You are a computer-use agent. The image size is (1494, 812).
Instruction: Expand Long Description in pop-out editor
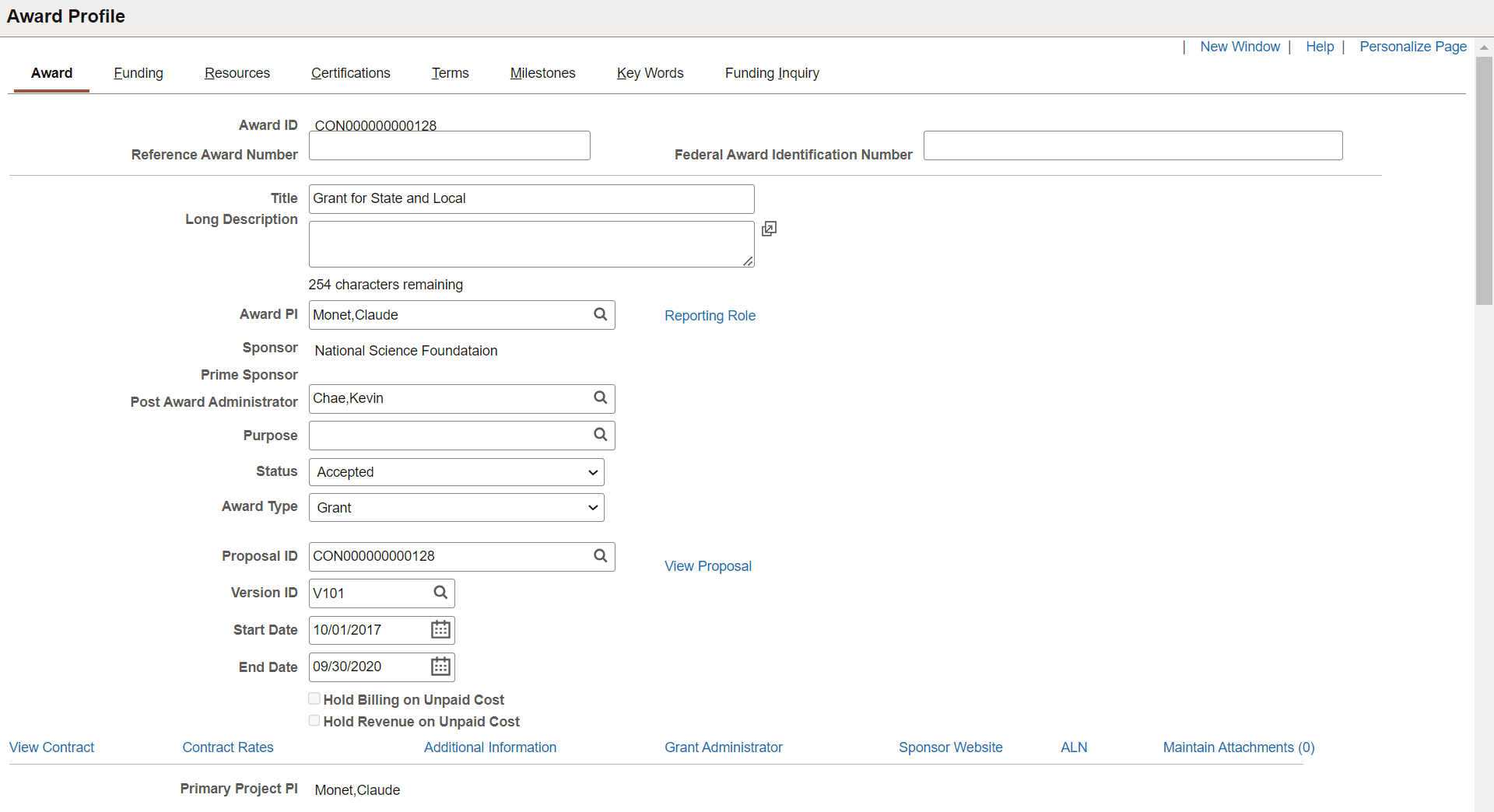[x=769, y=229]
